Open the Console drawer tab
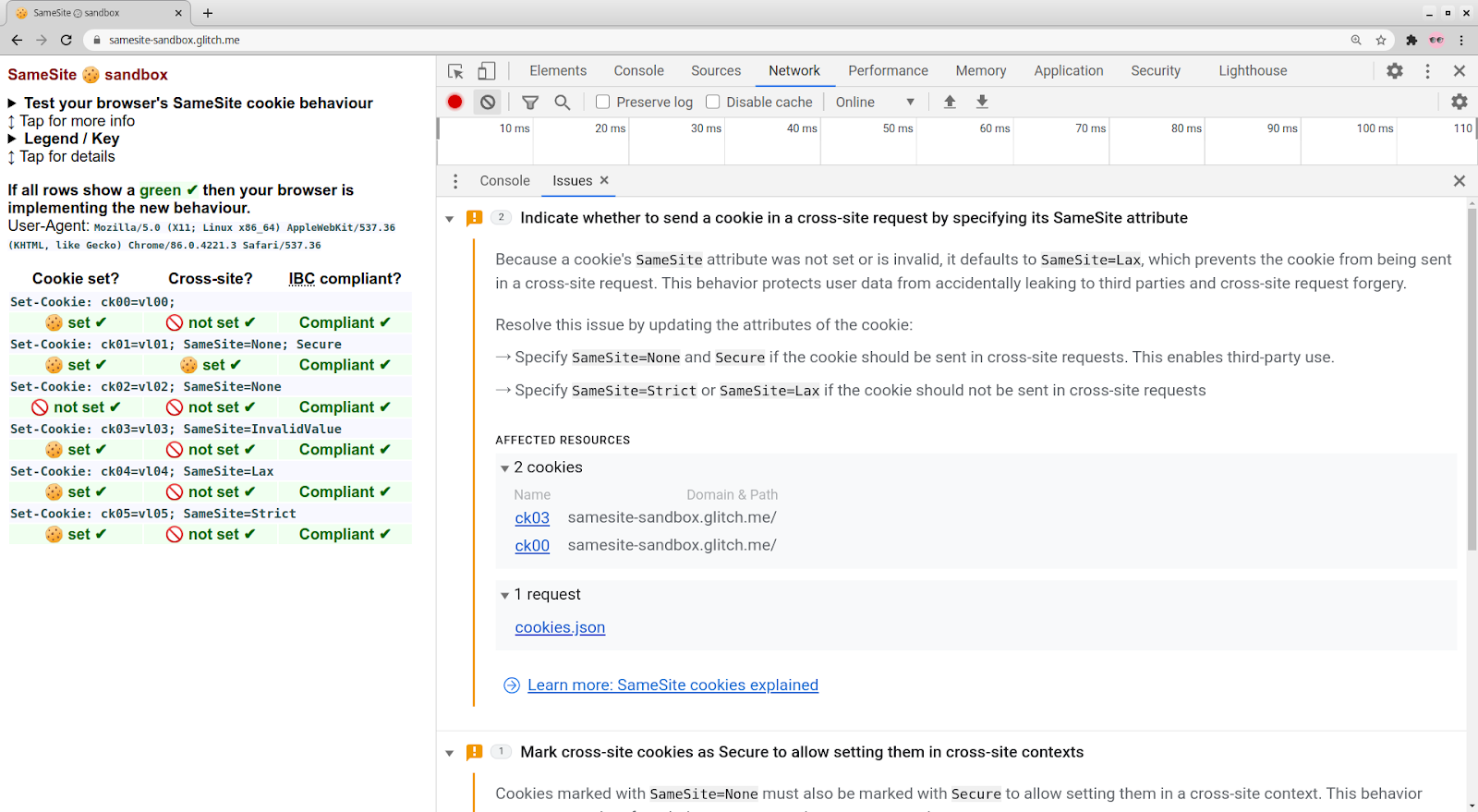This screenshot has height=812, width=1478. (x=504, y=181)
